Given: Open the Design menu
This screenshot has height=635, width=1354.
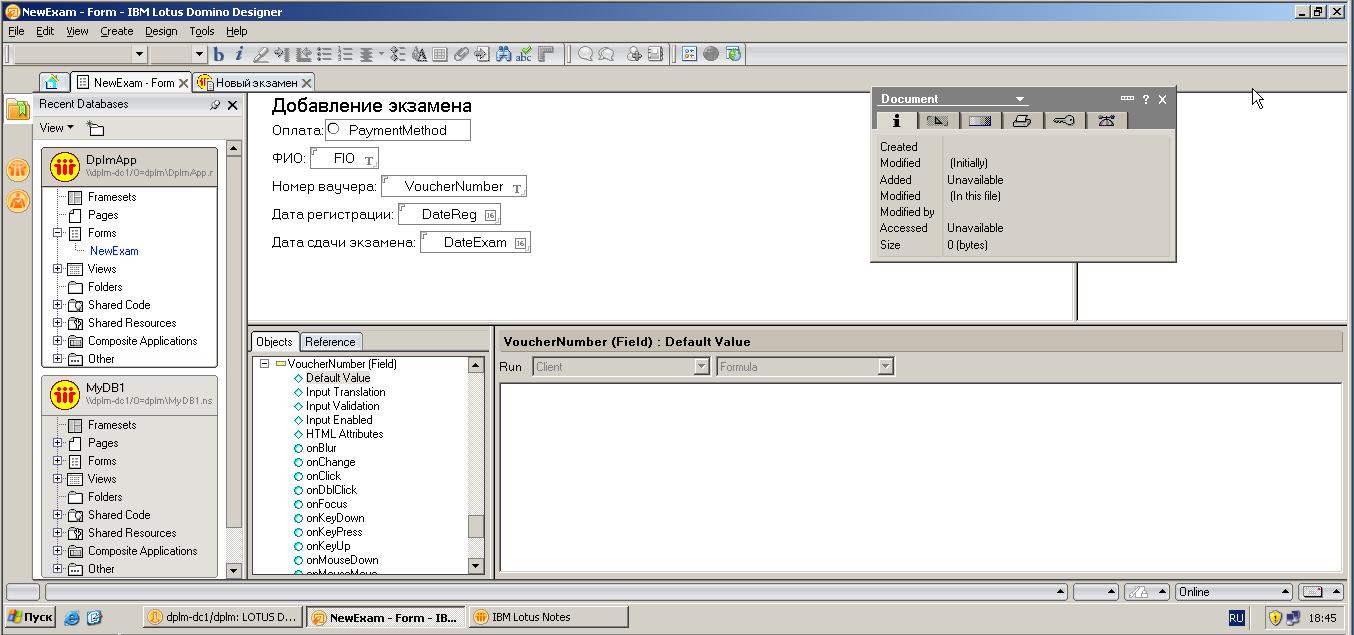Looking at the screenshot, I should (161, 31).
